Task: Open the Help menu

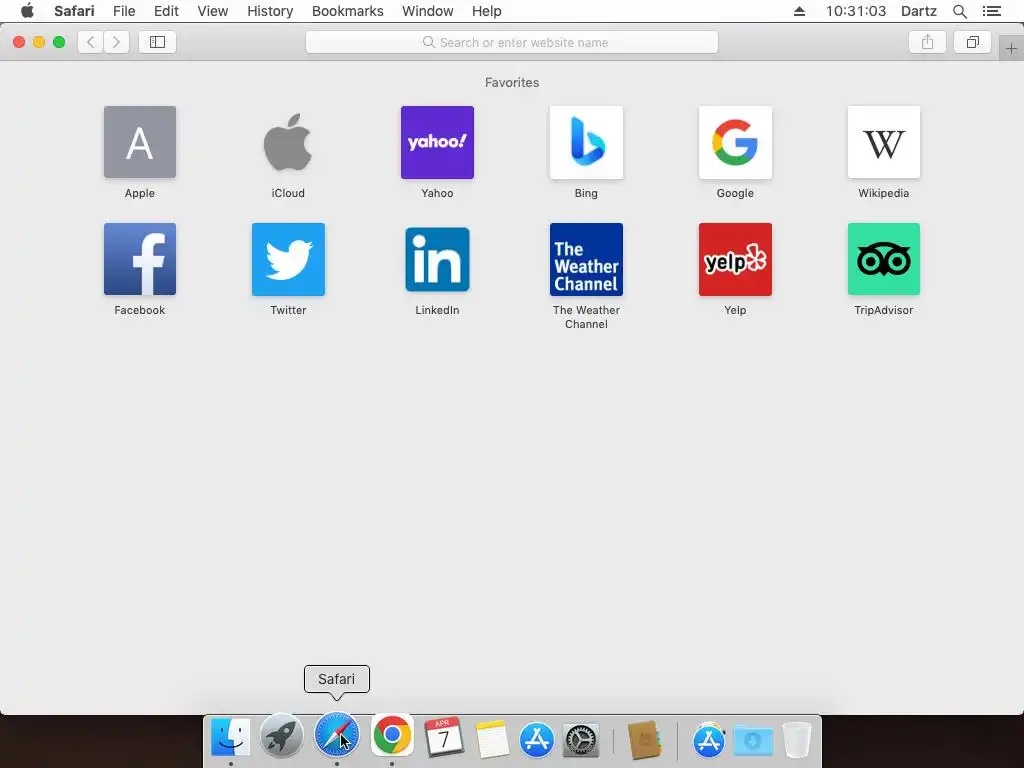Action: coord(487,11)
